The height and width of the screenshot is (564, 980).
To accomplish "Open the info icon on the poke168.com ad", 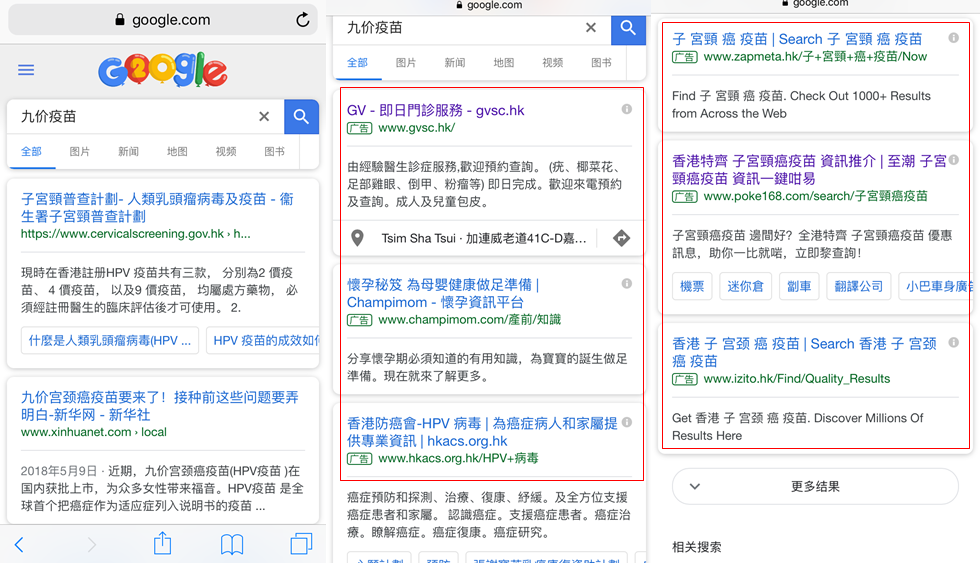I will coord(954,159).
